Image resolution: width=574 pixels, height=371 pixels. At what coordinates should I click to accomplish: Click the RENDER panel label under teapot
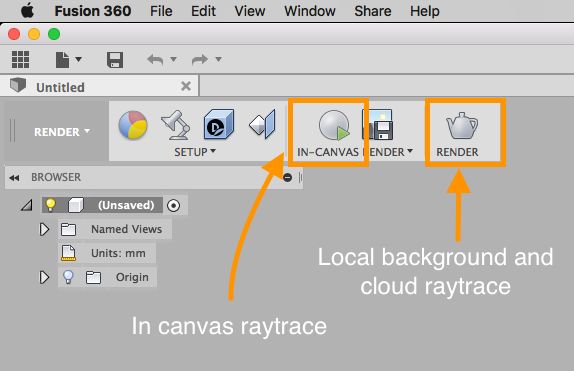[457, 152]
